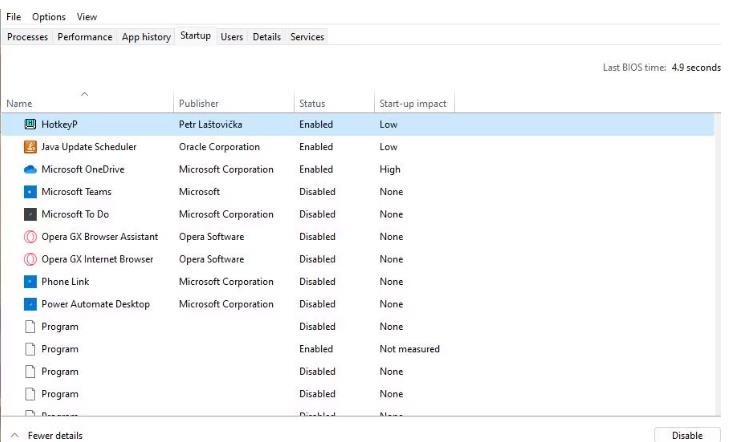Select the Microsoft OneDrive entry
The height and width of the screenshot is (442, 737).
[x=83, y=169]
